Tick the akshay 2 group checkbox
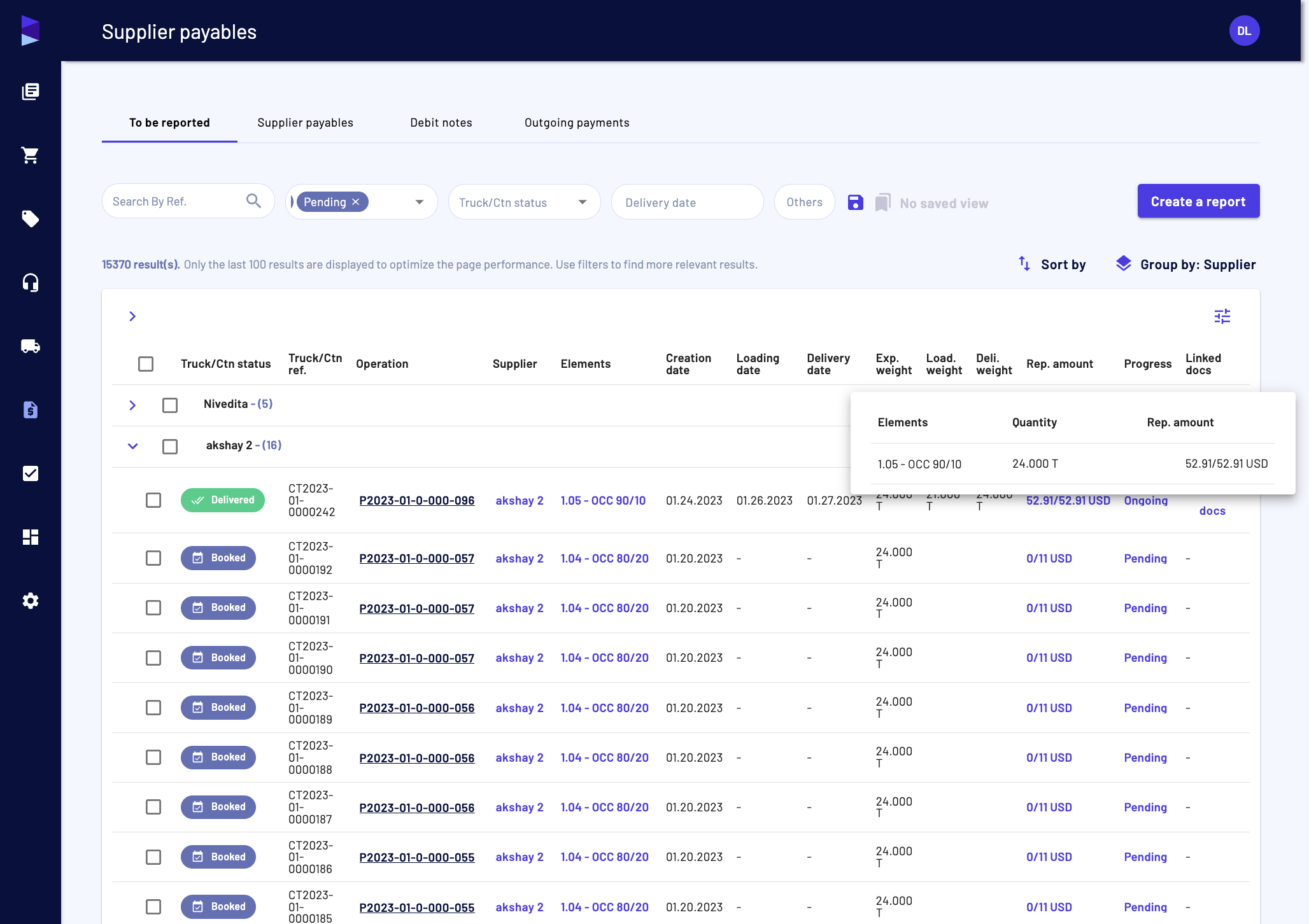 tap(170, 446)
